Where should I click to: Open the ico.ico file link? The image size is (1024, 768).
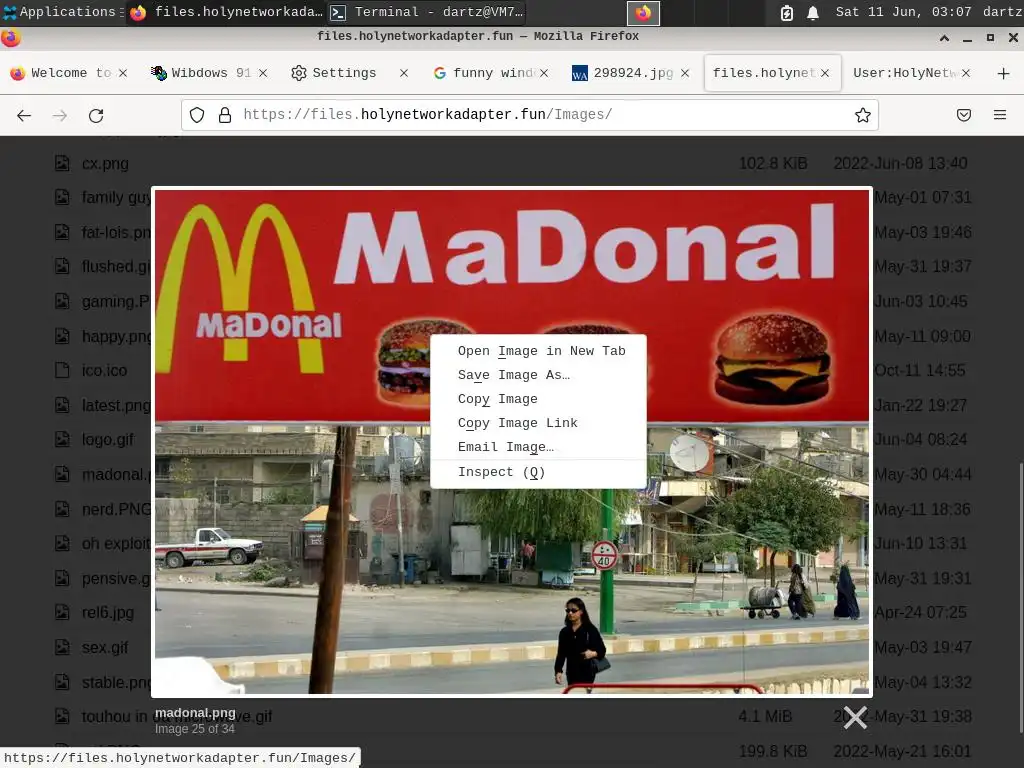point(104,370)
